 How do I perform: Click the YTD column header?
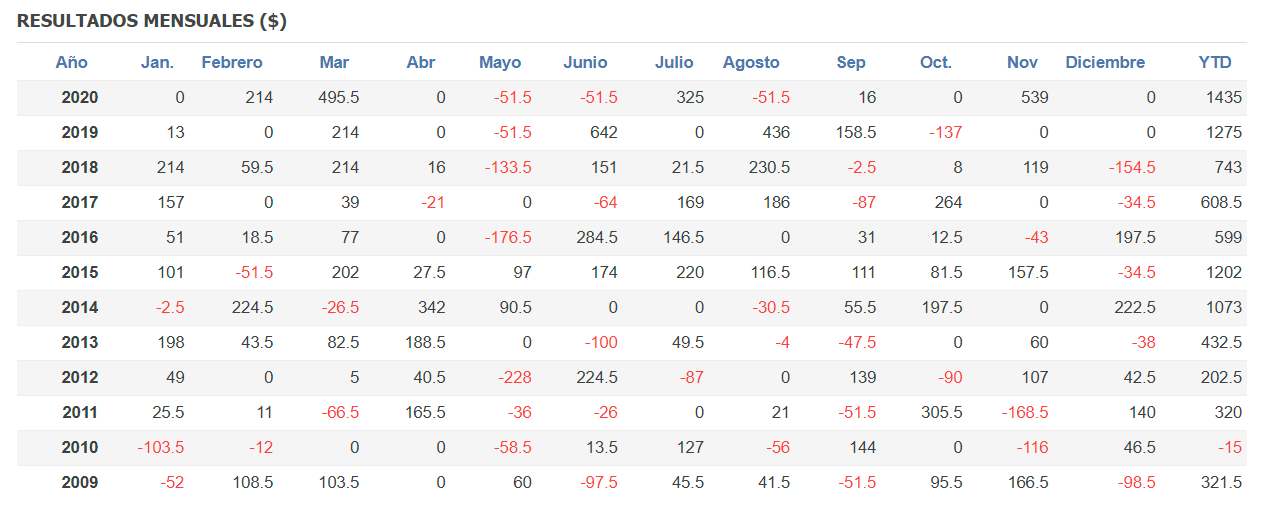click(x=1215, y=62)
